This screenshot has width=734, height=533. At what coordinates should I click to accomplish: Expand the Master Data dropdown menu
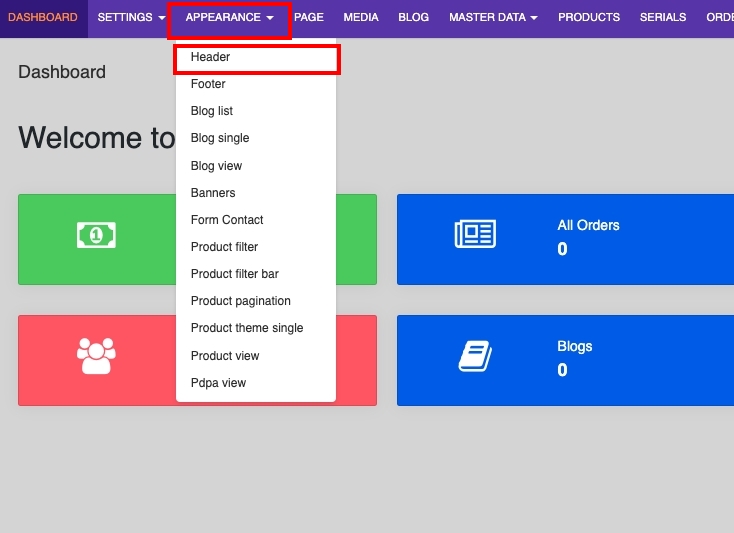(x=493, y=17)
